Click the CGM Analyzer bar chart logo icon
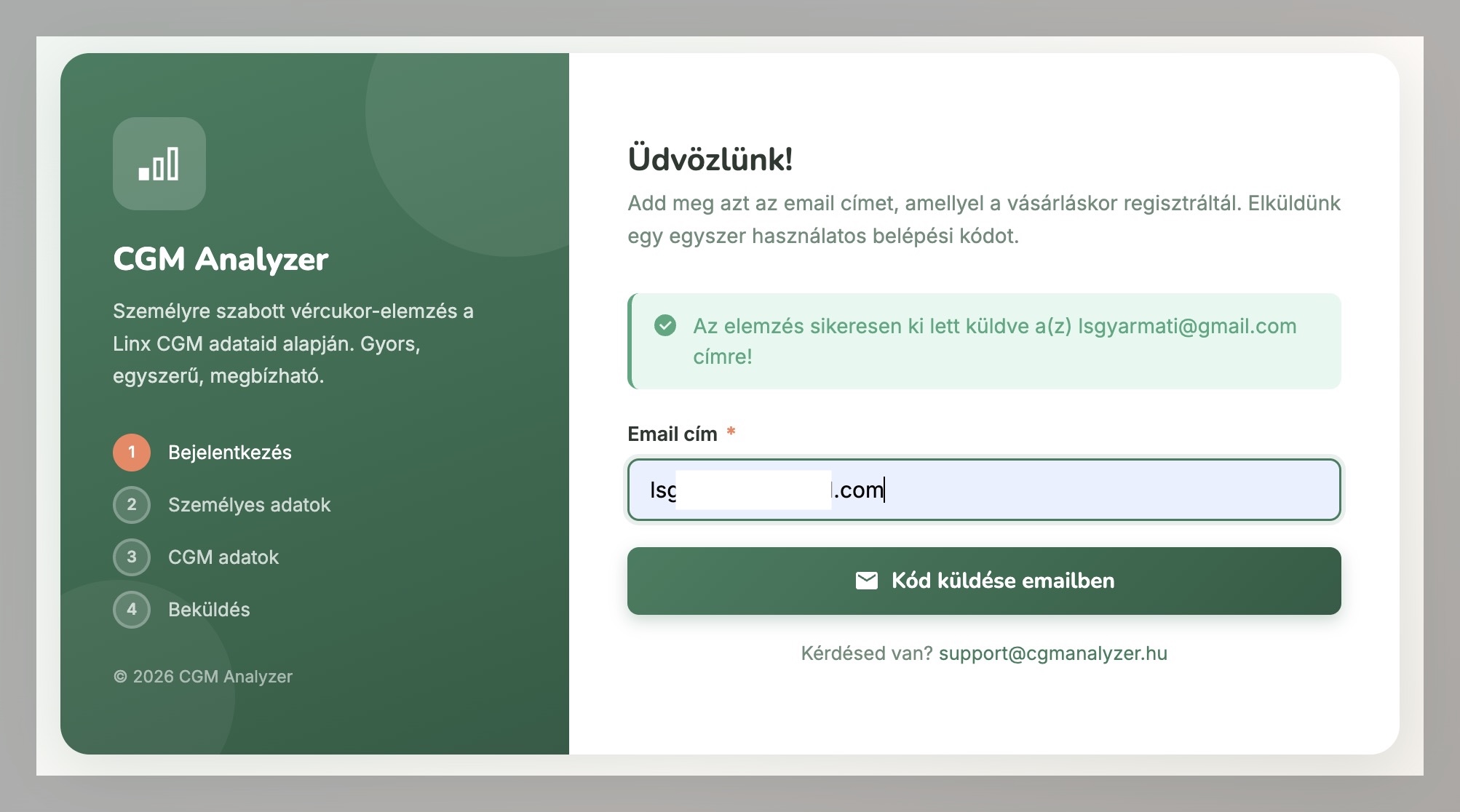Viewport: 1460px width, 812px height. pyautogui.click(x=159, y=164)
